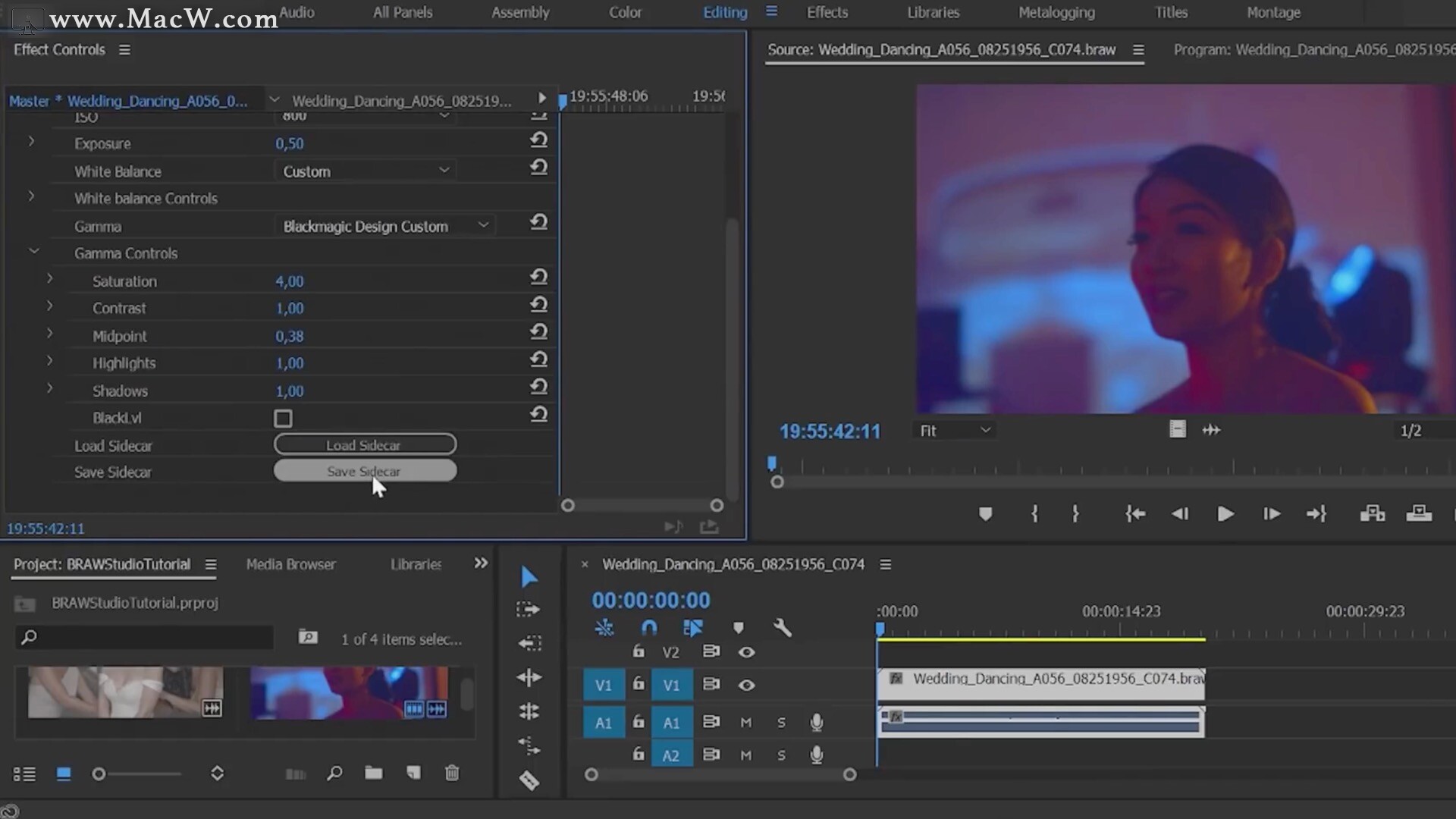1456x819 pixels.
Task: Collapse the Gamma Controls section
Action: (x=33, y=252)
